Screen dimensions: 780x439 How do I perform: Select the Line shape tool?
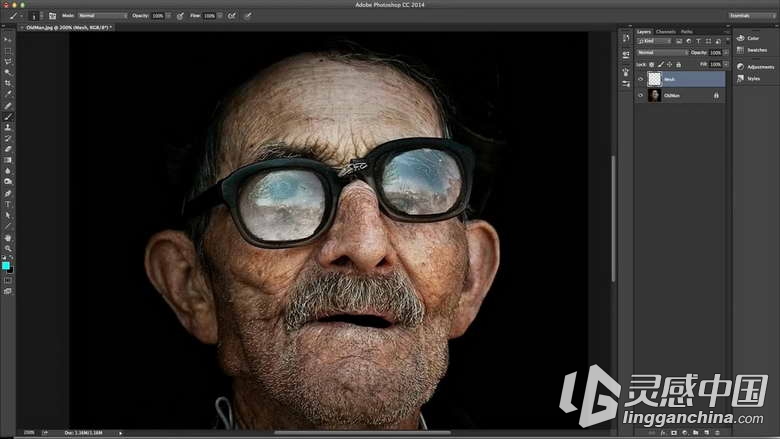click(x=7, y=226)
